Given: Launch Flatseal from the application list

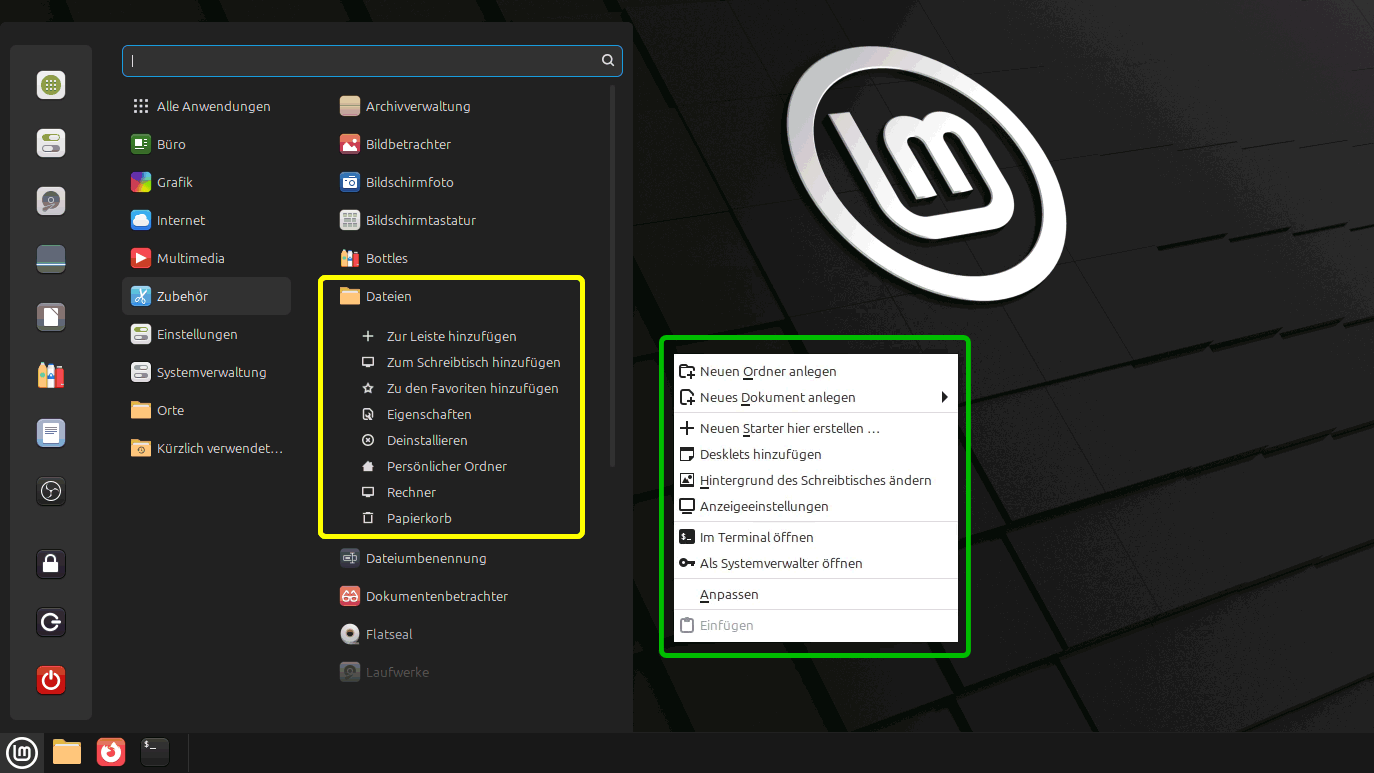Looking at the screenshot, I should click(x=389, y=634).
